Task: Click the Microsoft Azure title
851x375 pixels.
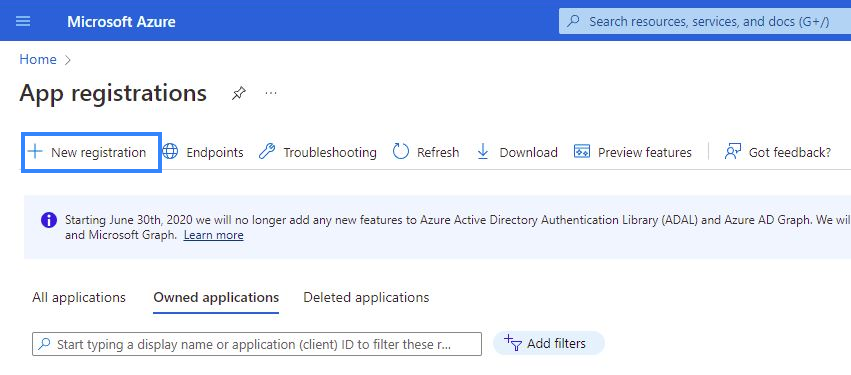Action: [x=121, y=22]
